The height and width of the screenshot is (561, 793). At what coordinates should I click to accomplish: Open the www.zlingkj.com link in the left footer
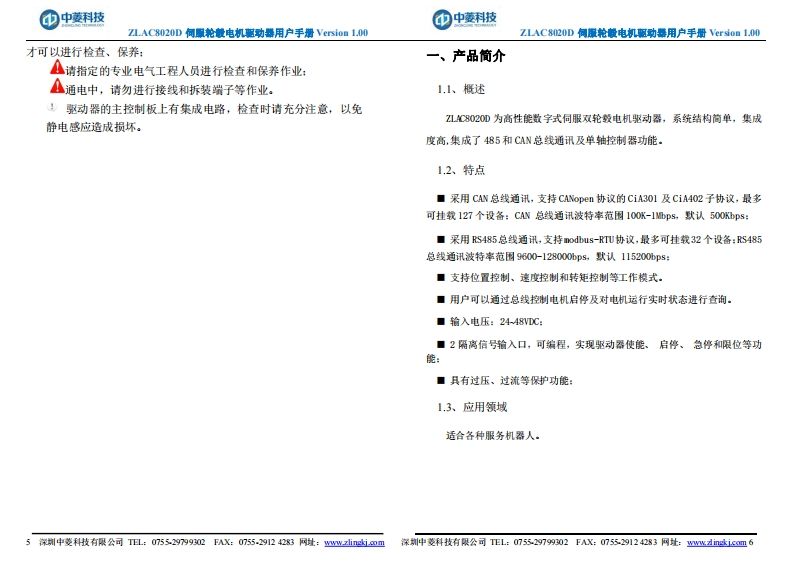(354, 542)
